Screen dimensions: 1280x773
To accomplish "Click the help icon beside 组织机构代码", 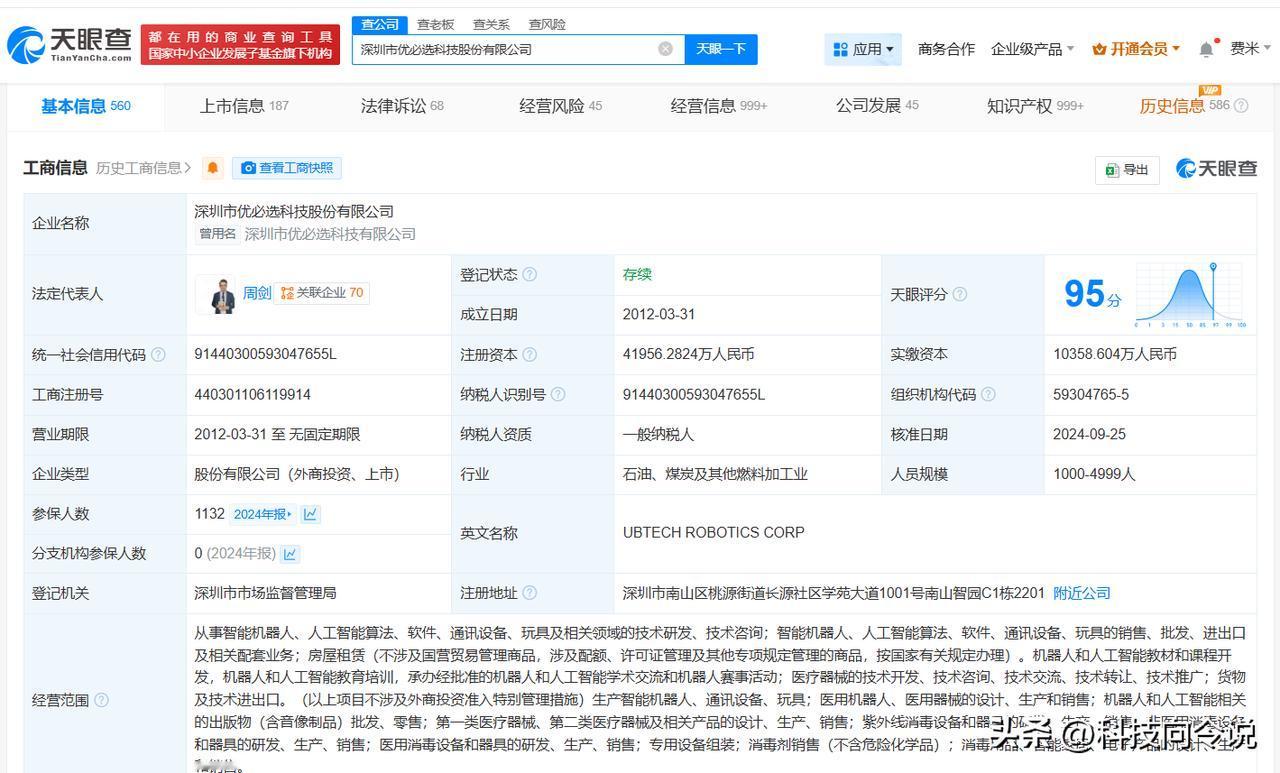I will tap(988, 394).
